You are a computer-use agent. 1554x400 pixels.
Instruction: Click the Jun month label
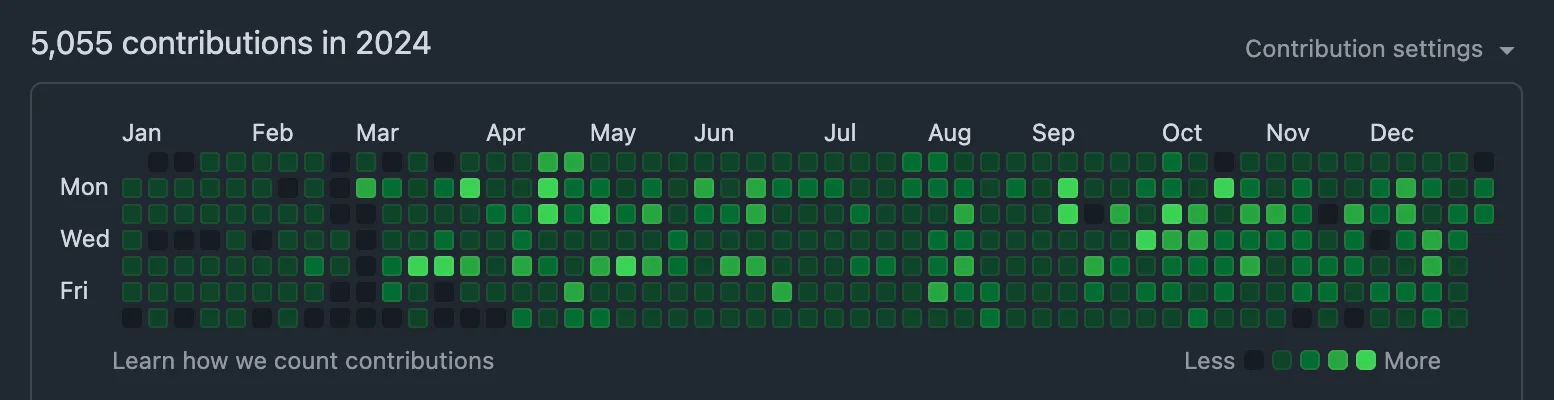714,133
